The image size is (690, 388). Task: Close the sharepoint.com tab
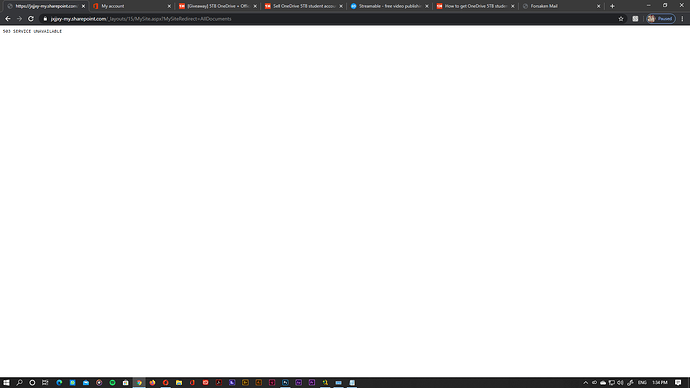coord(83,6)
